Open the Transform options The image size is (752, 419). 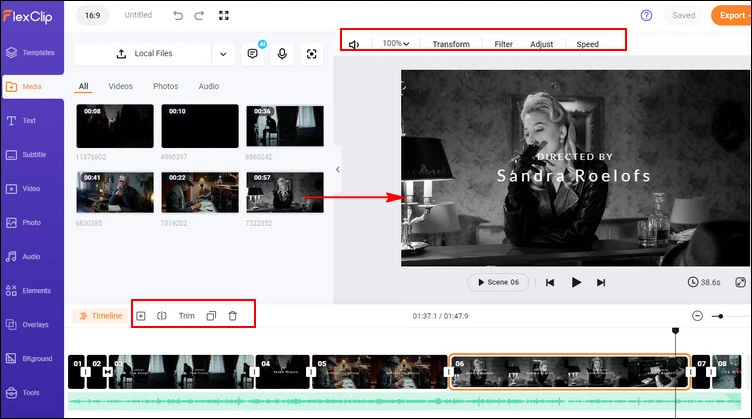451,44
